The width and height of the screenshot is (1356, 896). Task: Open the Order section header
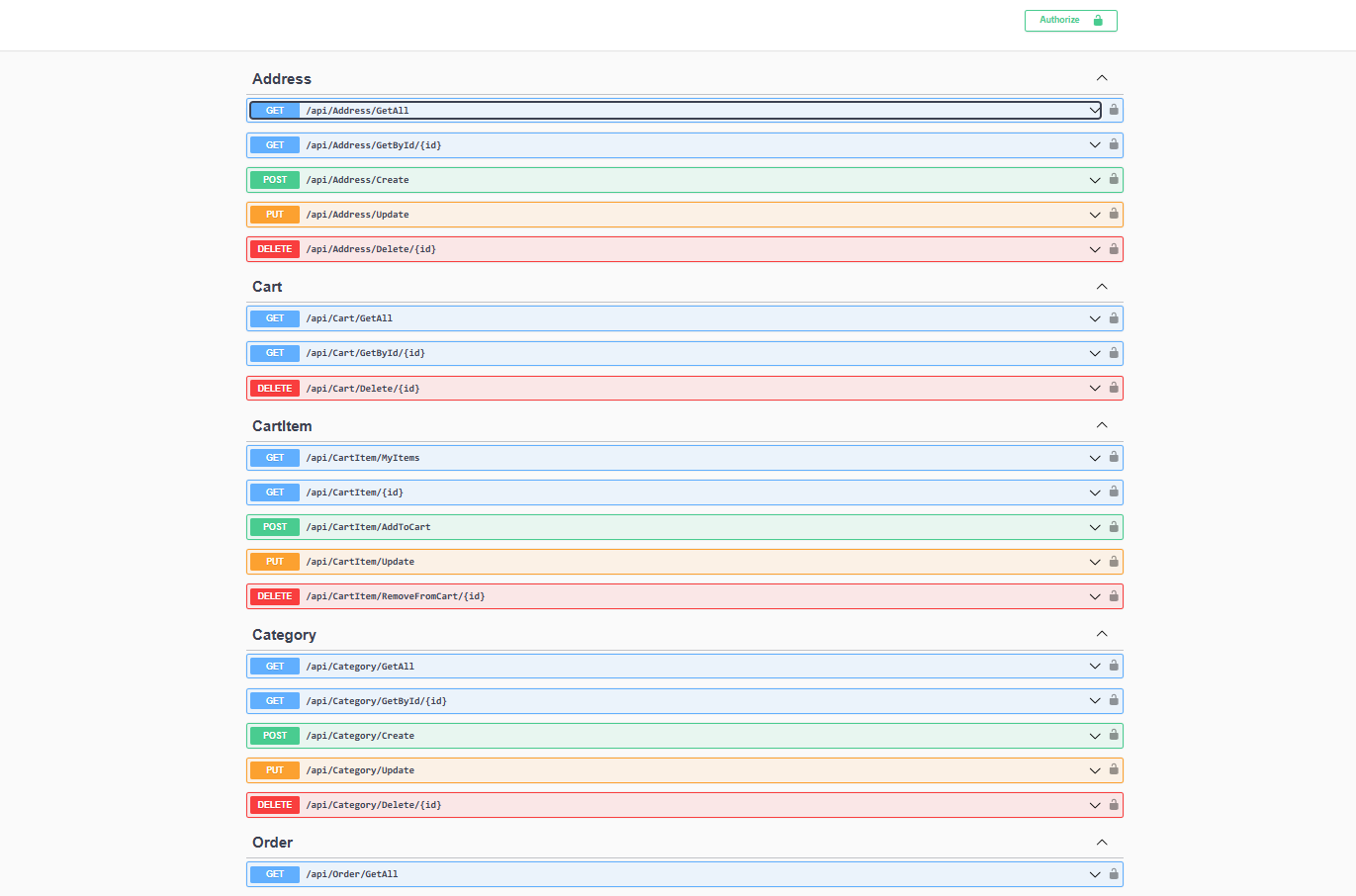click(272, 843)
